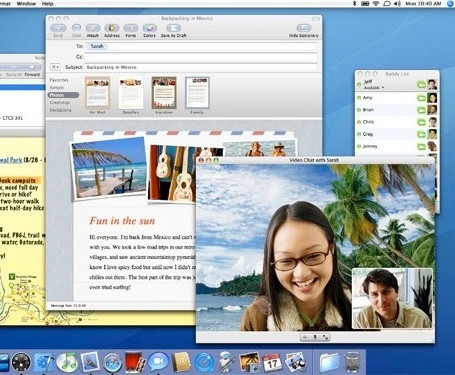The width and height of the screenshot is (455, 375).
Task: Open Address Book from the Dock
Action: [x=181, y=363]
